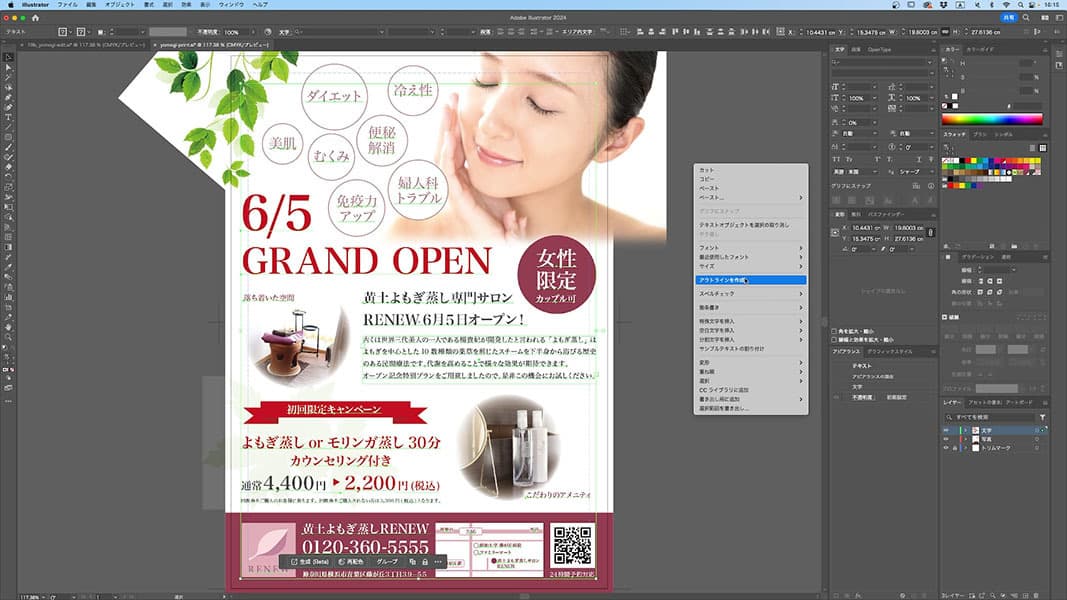This screenshot has height=600, width=1067.
Task: Hide the 文字 layer with its eye icon
Action: tap(946, 429)
